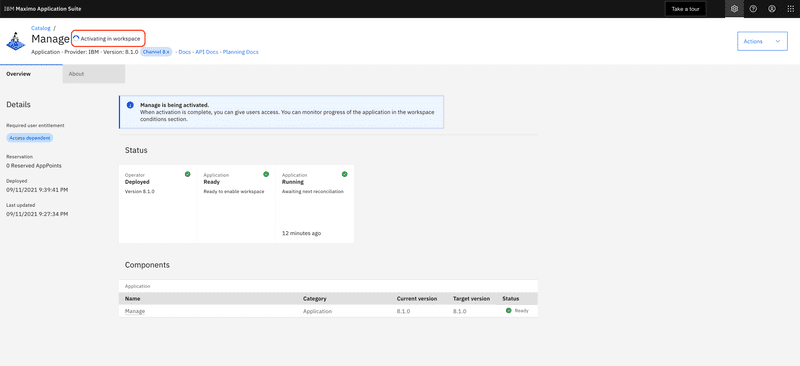The image size is (800, 366).
Task: Switch to the Overview tab
Action: click(x=31, y=74)
